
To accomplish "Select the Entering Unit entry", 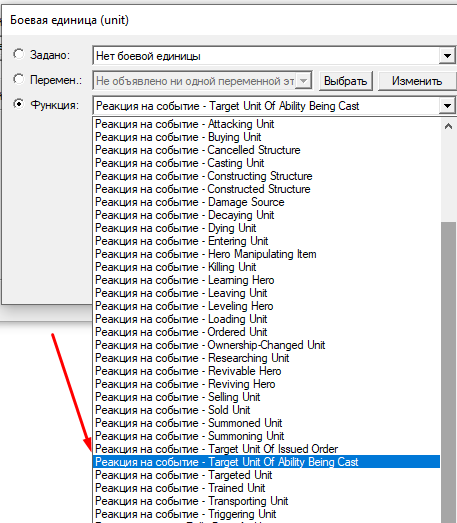I will (x=266, y=241).
